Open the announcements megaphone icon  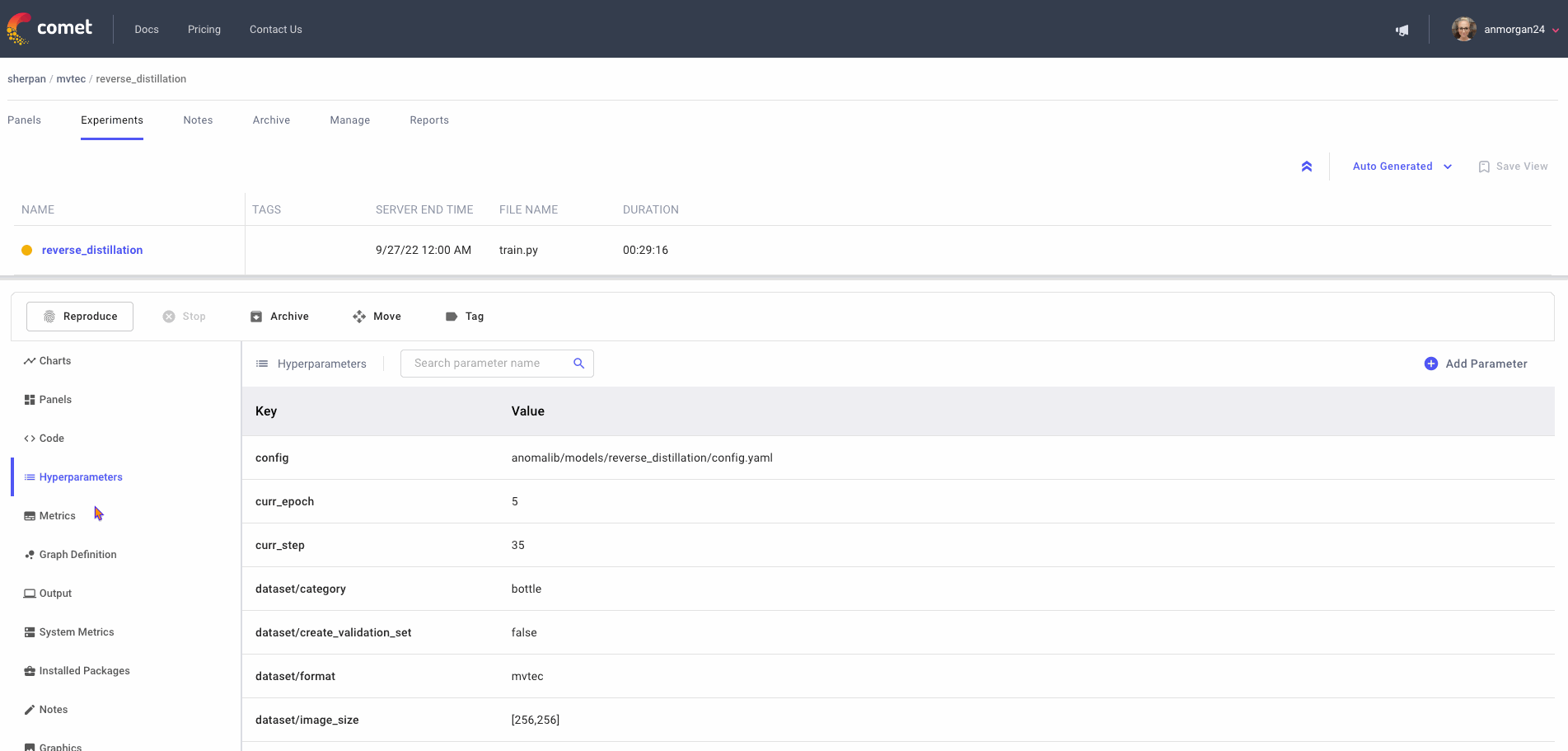pyautogui.click(x=1402, y=30)
